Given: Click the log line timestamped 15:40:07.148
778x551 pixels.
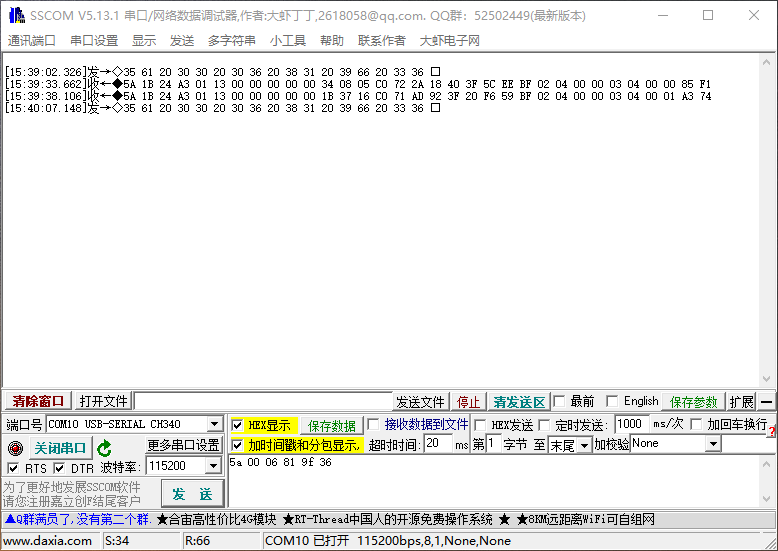Looking at the screenshot, I should point(222,108).
